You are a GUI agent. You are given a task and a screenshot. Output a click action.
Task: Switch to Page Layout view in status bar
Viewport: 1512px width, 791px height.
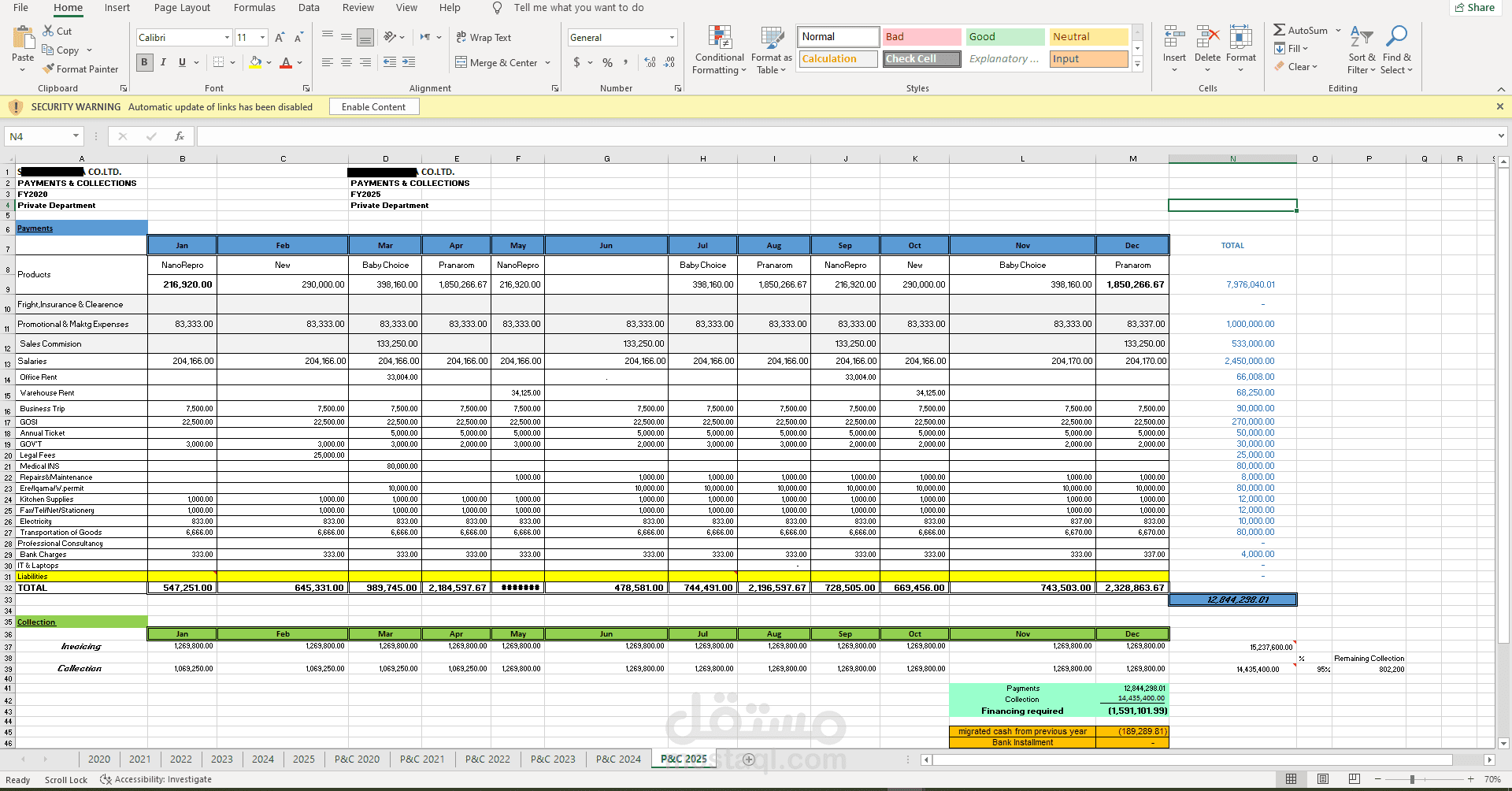tap(1323, 779)
